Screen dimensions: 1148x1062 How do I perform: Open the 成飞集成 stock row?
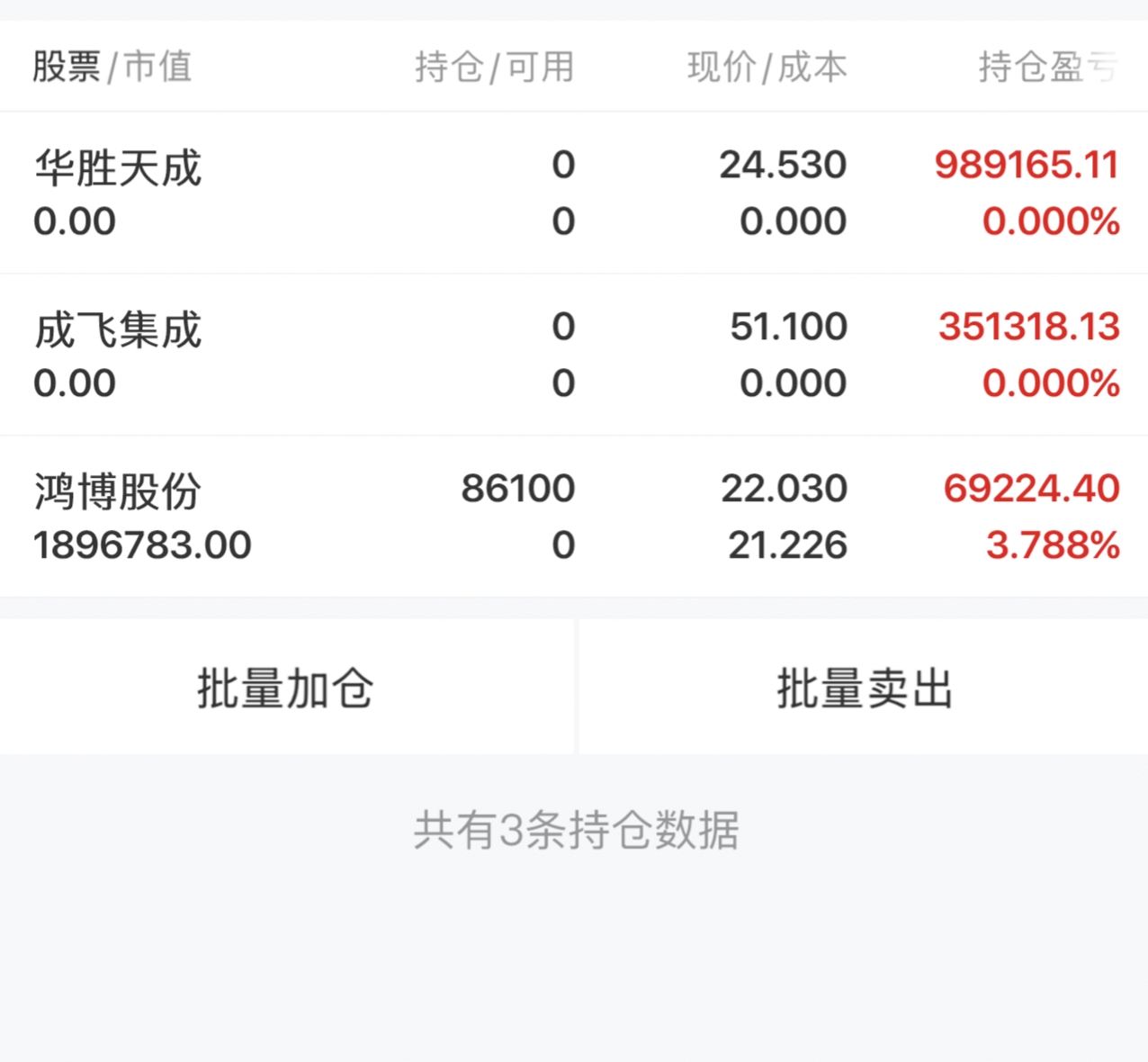click(574, 355)
